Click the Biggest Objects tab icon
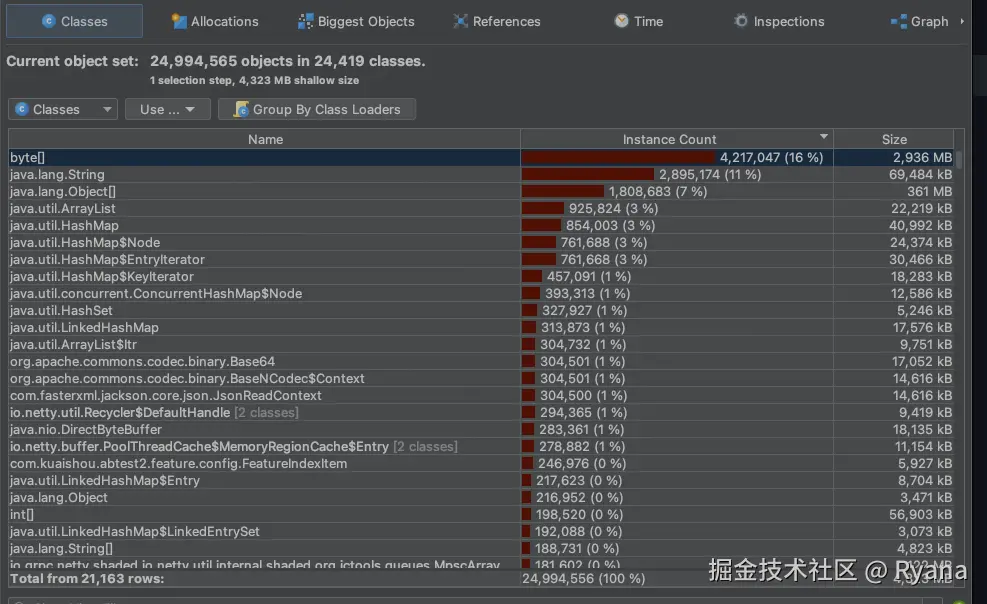 [x=305, y=21]
